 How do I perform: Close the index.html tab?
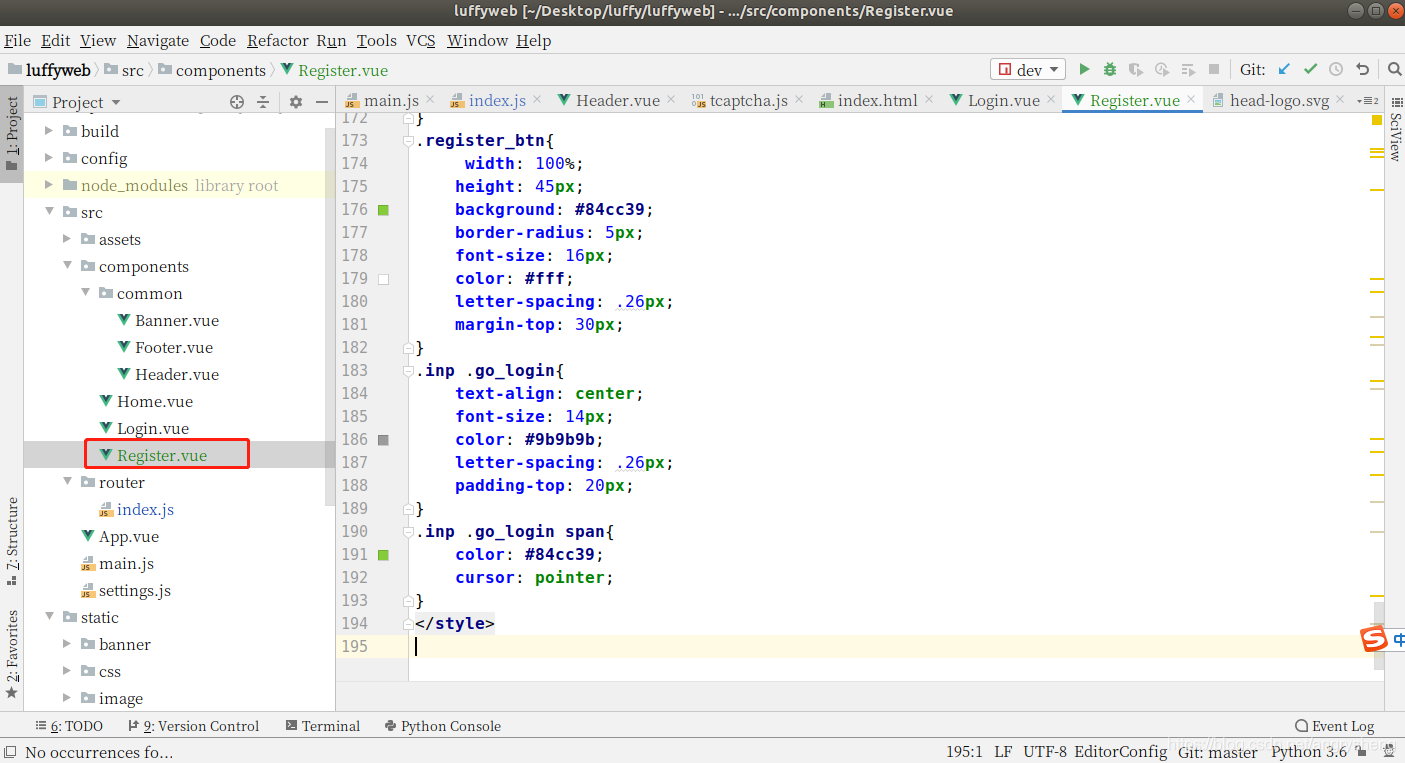coord(928,99)
